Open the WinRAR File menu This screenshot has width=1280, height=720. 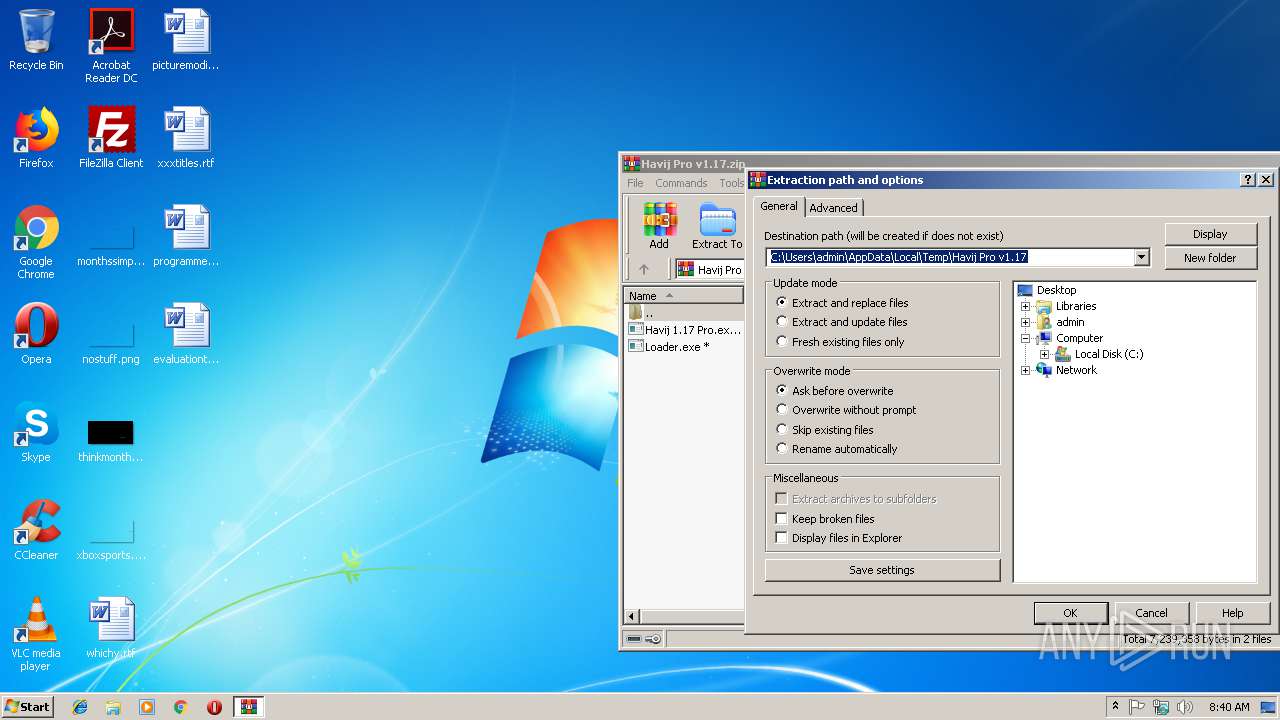(635, 183)
